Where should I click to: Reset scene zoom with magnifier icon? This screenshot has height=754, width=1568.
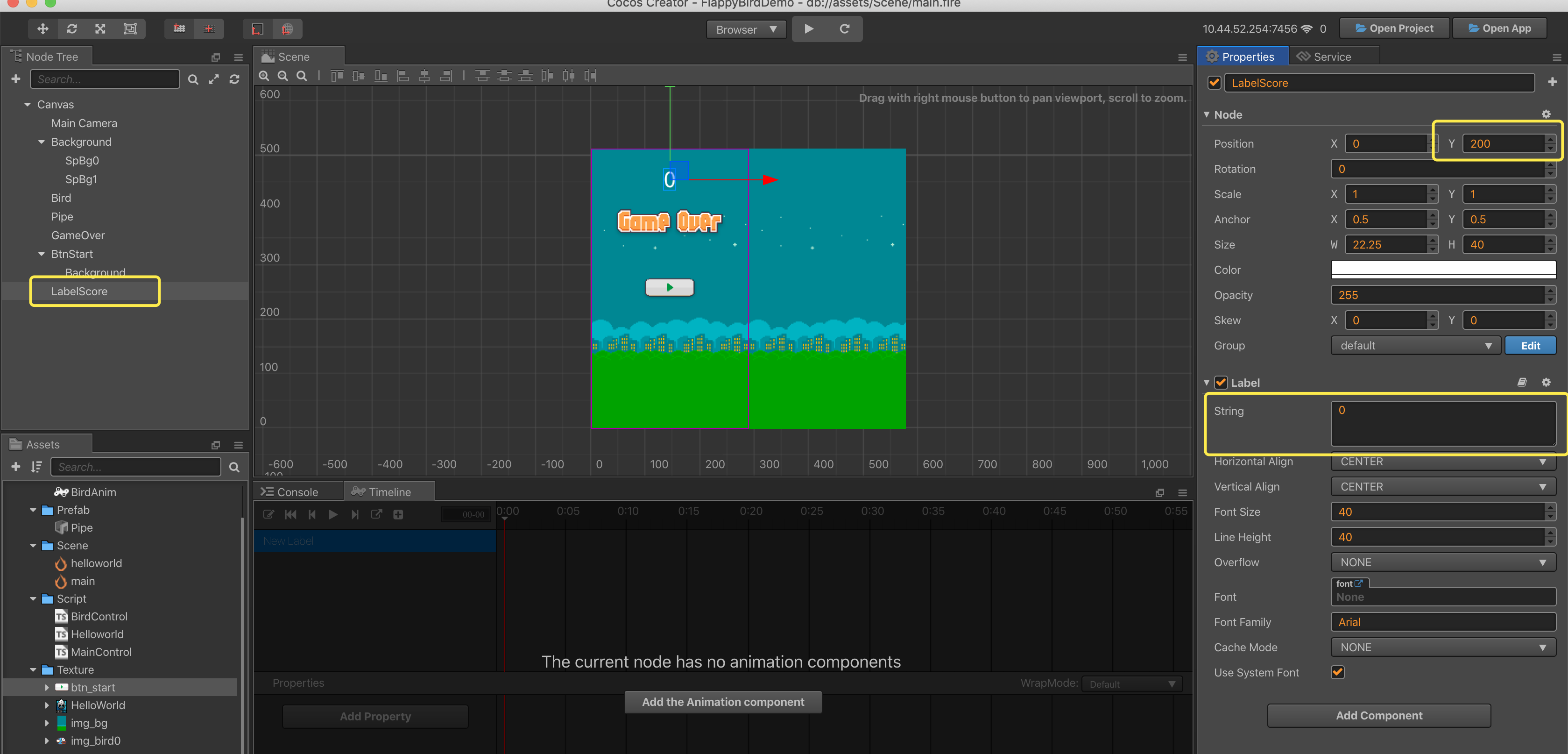302,76
